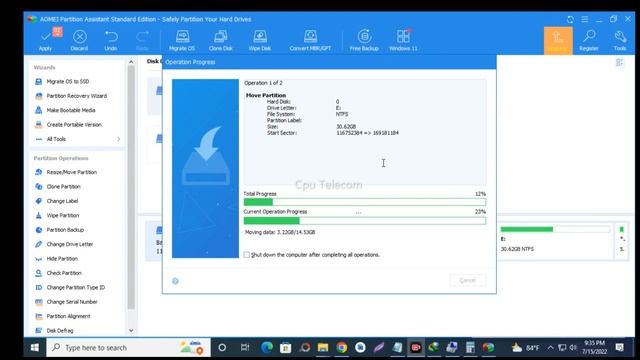Enable shut down after completing operations
The width and height of the screenshot is (640, 360).
pyautogui.click(x=247, y=255)
